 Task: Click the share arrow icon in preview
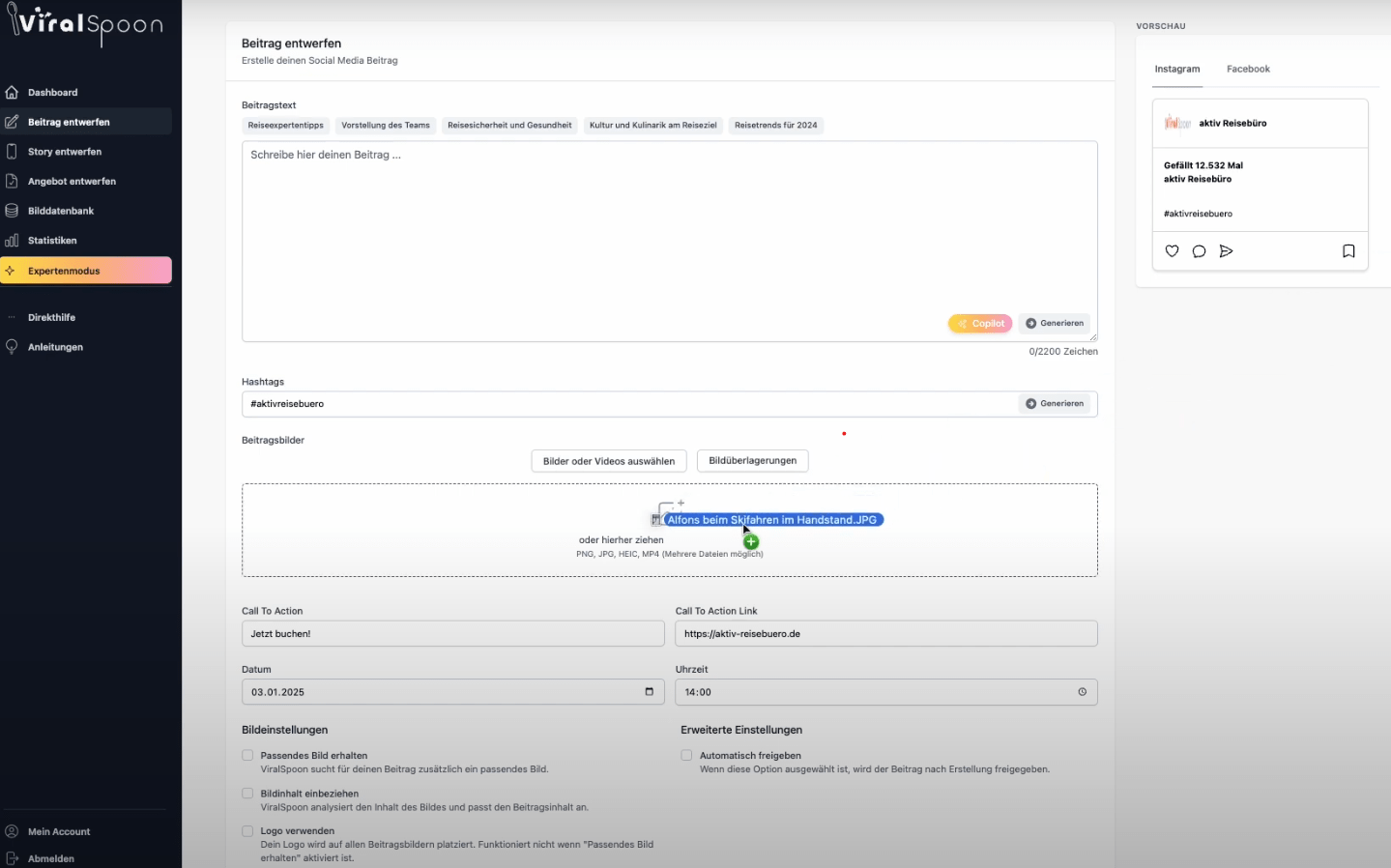(1226, 251)
